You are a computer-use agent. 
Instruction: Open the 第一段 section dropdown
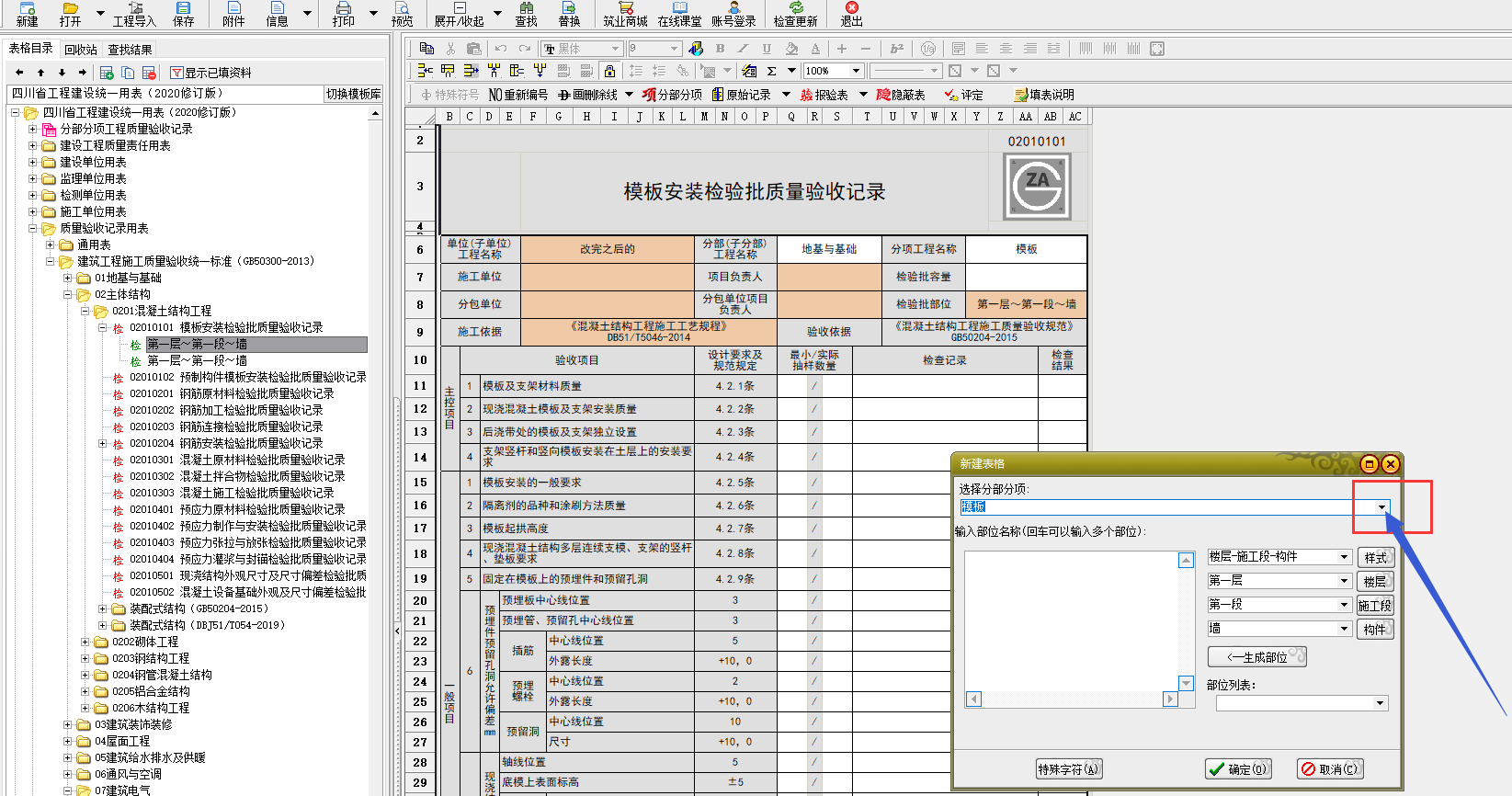click(x=1344, y=605)
